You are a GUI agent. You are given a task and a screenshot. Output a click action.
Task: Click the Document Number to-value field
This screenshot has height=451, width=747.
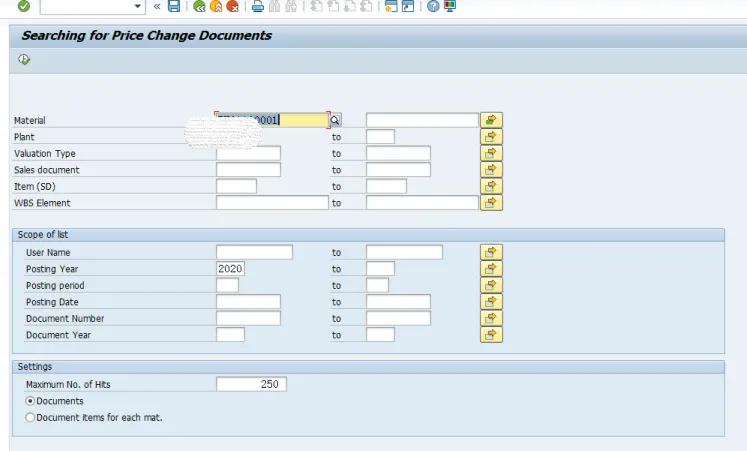[x=398, y=318]
